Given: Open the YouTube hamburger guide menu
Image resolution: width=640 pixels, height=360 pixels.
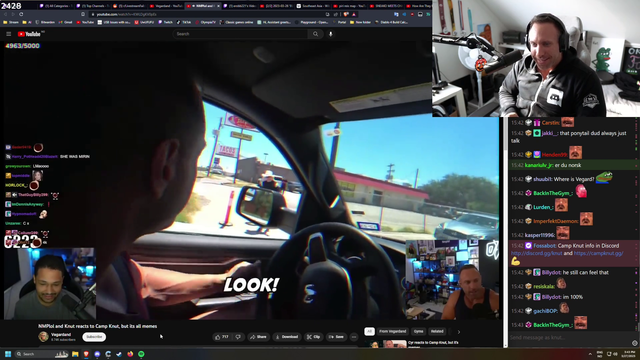Looking at the screenshot, I should point(9,34).
